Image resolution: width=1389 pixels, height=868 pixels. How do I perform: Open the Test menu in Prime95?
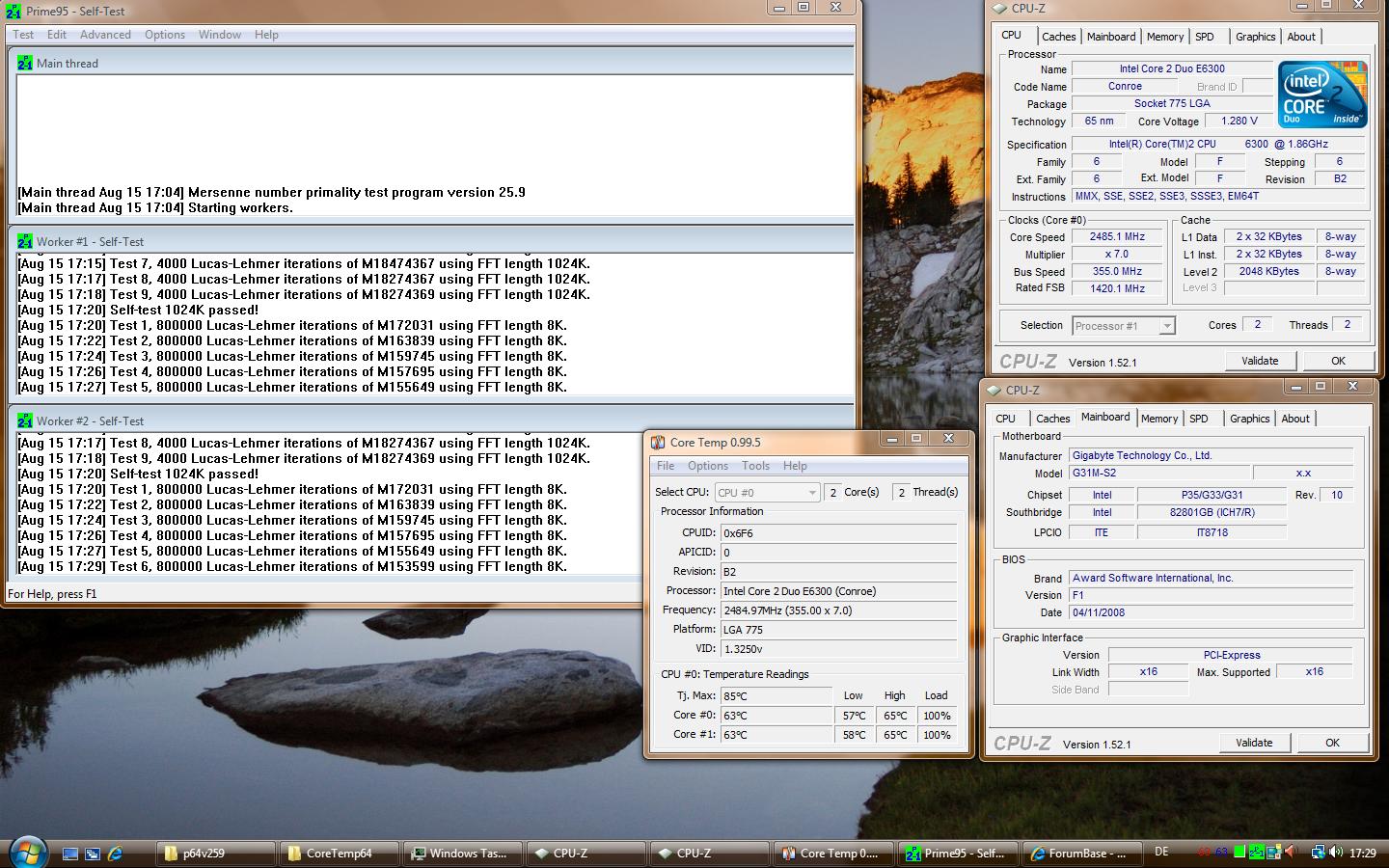pyautogui.click(x=23, y=35)
